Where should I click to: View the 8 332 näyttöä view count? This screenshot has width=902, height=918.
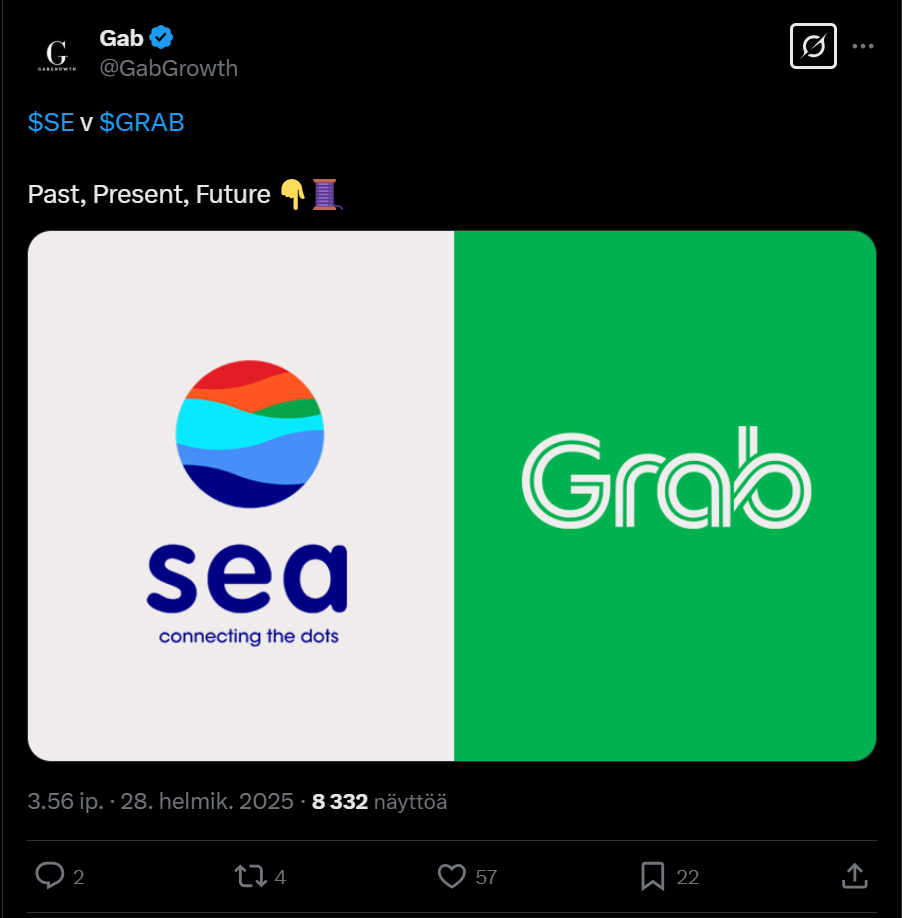point(379,801)
